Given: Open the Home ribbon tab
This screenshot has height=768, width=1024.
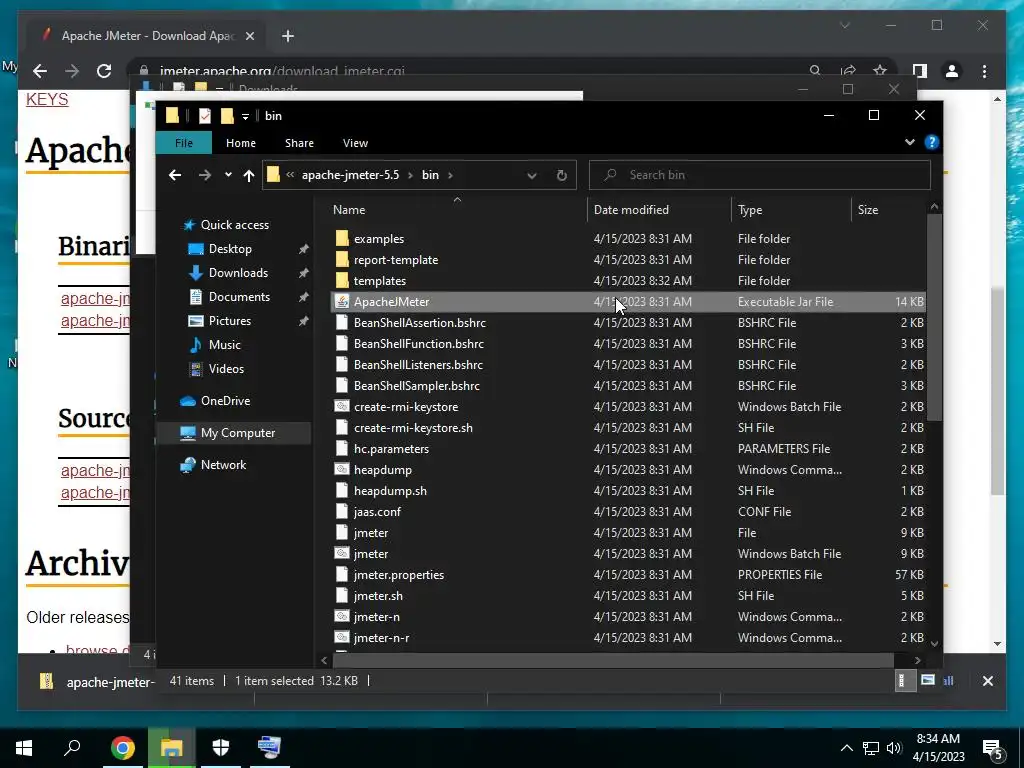Looking at the screenshot, I should pyautogui.click(x=241, y=143).
